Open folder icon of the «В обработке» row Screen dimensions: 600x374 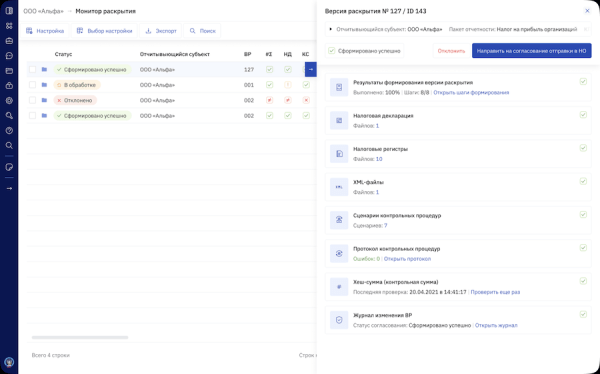click(x=44, y=85)
